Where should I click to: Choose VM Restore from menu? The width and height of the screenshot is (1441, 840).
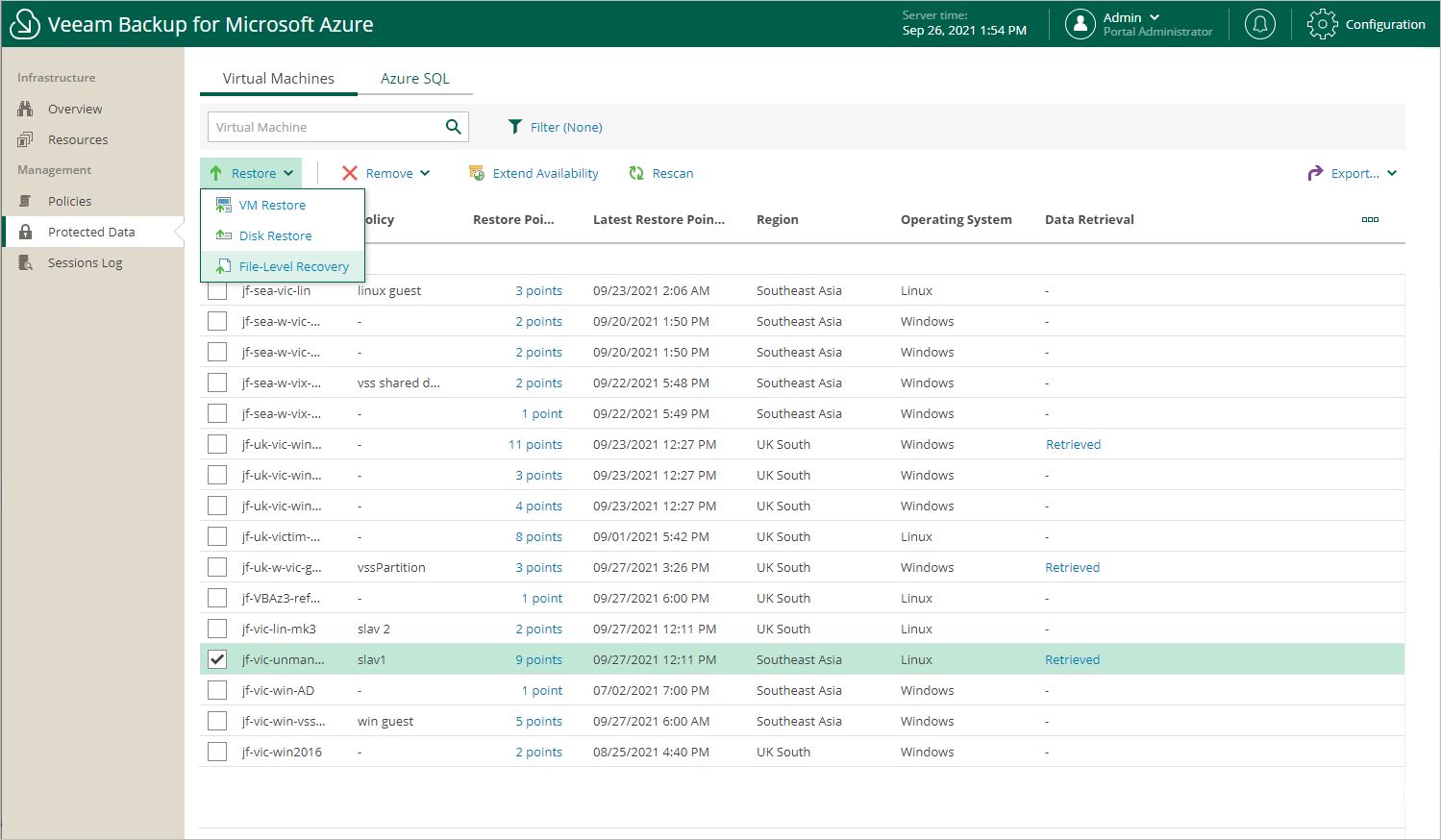click(x=283, y=205)
